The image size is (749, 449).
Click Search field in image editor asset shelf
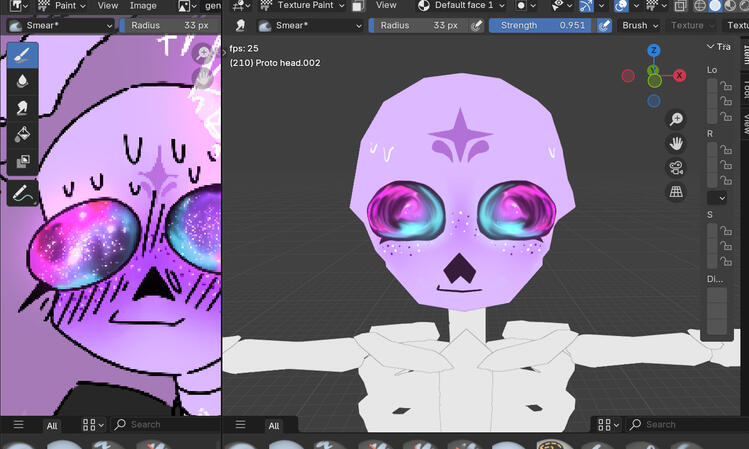[x=166, y=424]
